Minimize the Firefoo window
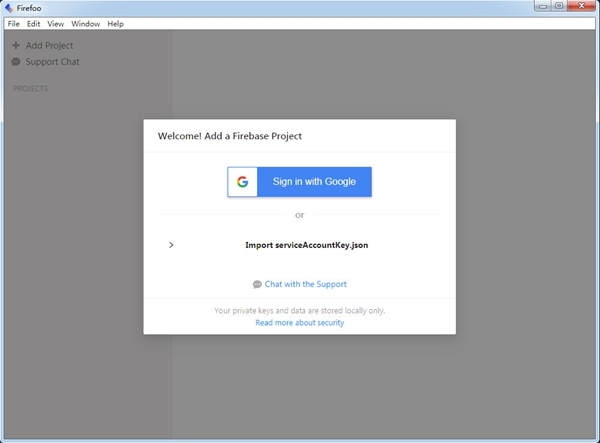 (x=543, y=6)
